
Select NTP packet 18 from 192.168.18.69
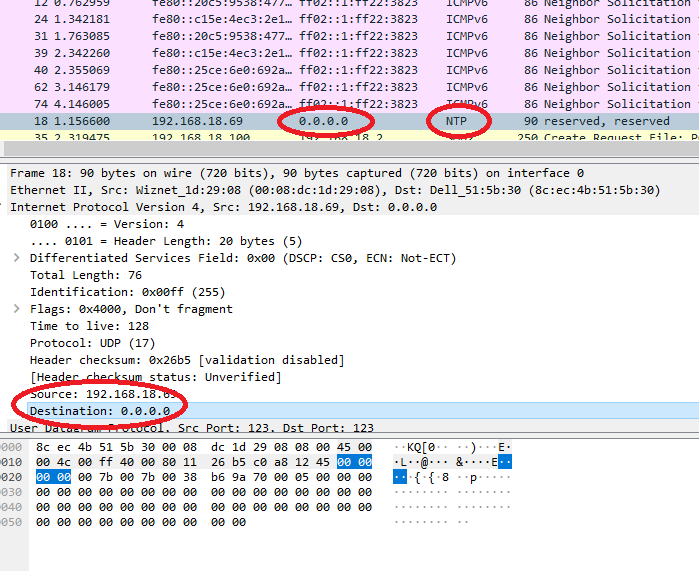(350, 121)
